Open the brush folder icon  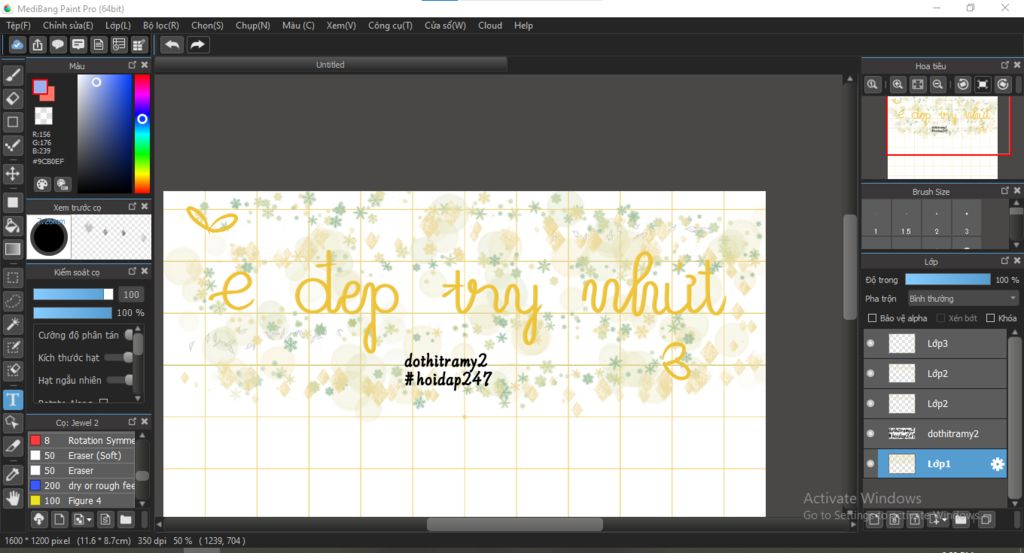point(125,520)
